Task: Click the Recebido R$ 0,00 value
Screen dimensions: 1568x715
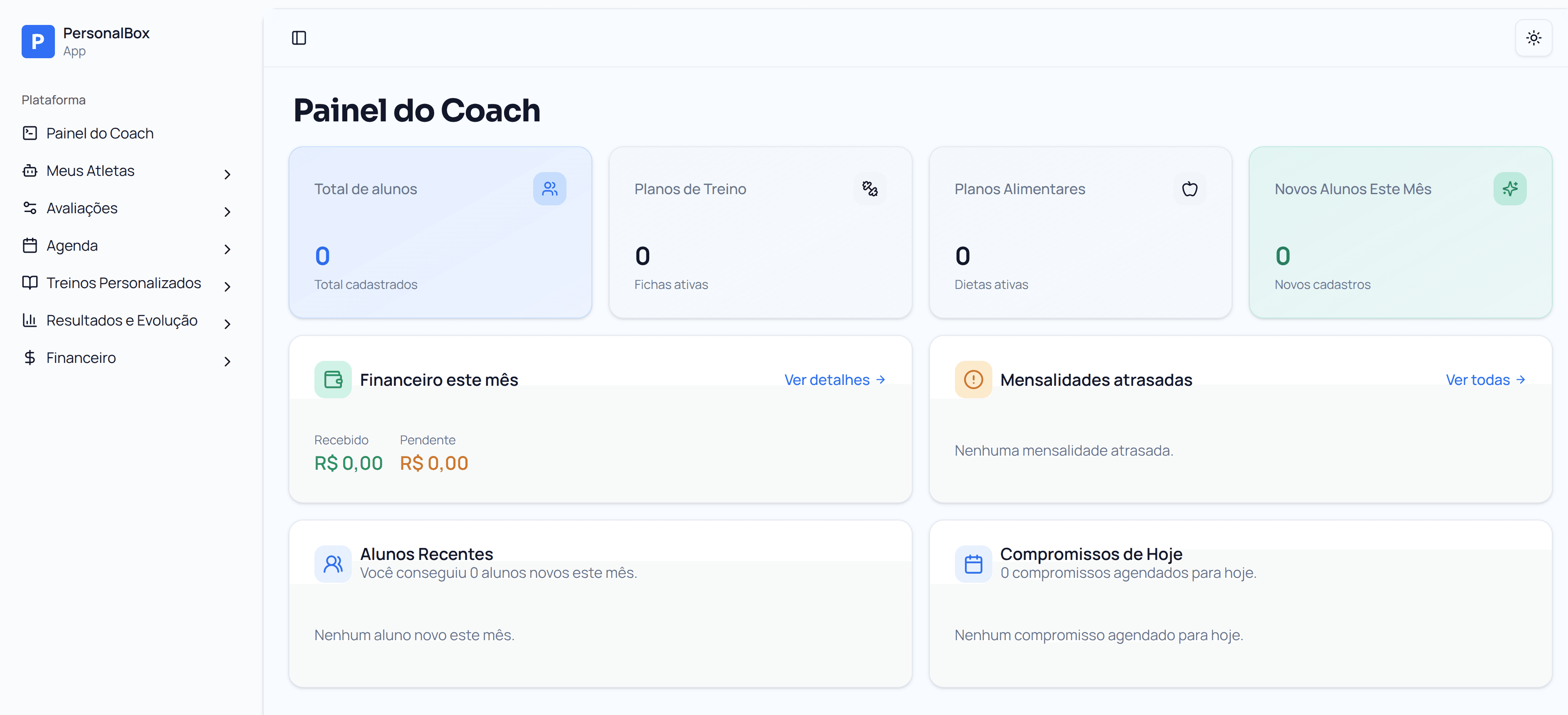Action: click(x=348, y=463)
